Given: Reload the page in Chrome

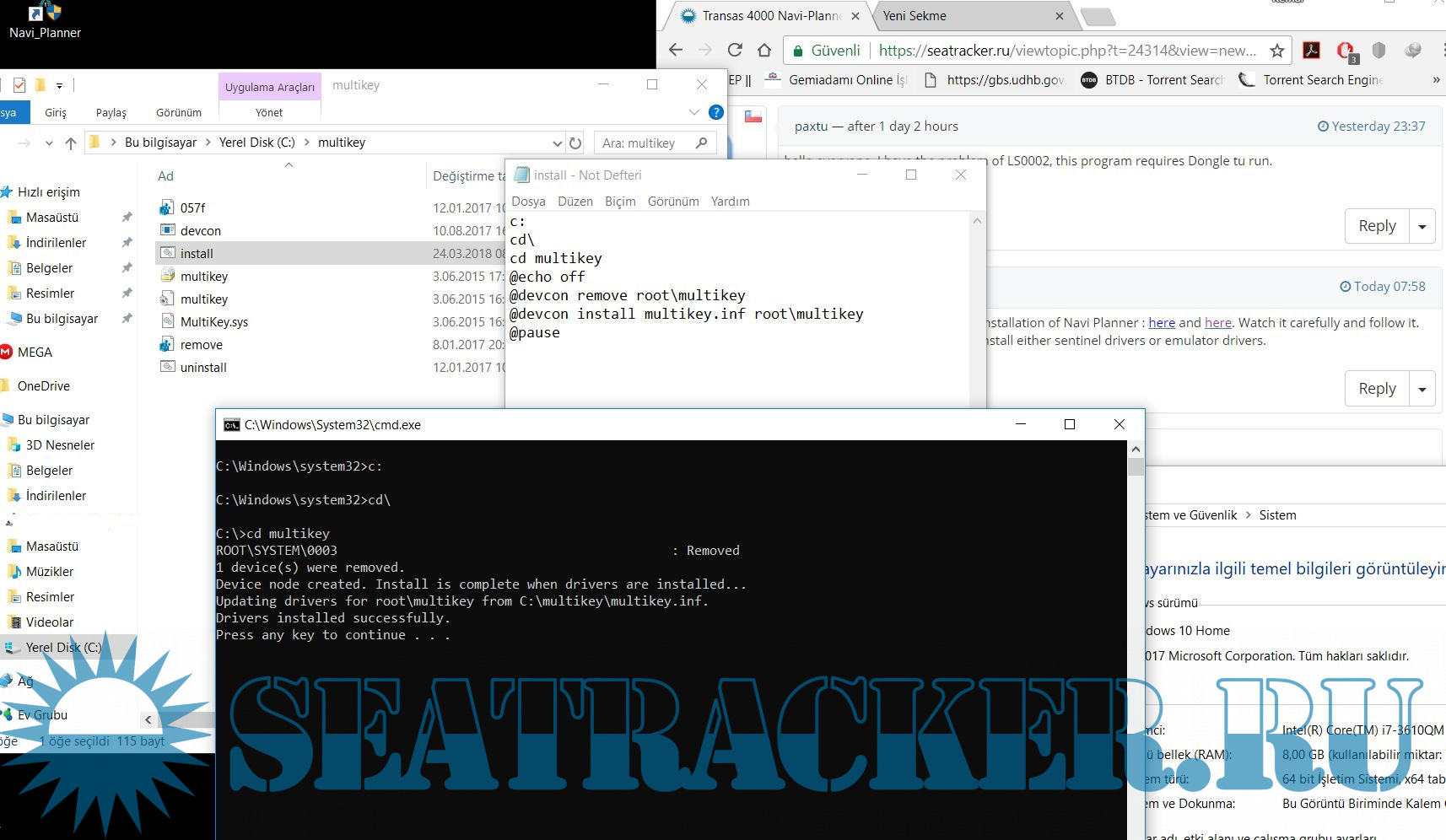Looking at the screenshot, I should click(735, 51).
